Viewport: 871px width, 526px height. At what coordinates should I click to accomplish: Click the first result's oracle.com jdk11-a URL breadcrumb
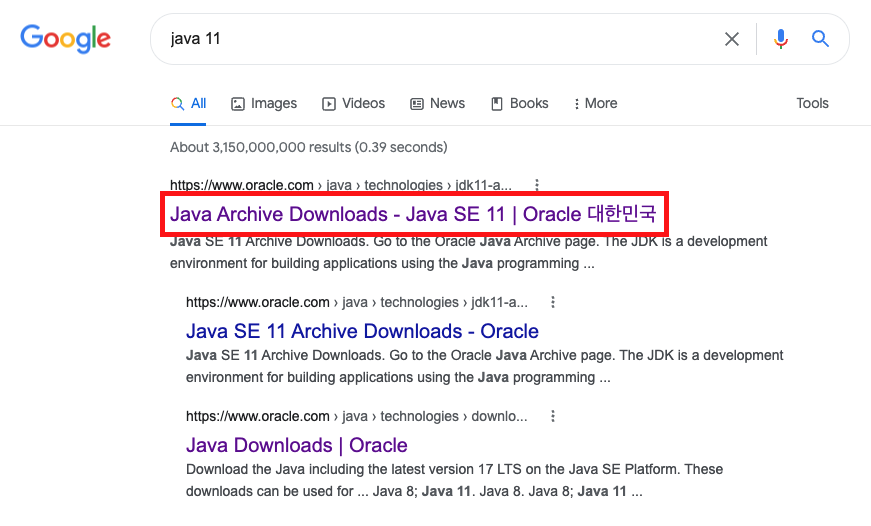coord(341,185)
